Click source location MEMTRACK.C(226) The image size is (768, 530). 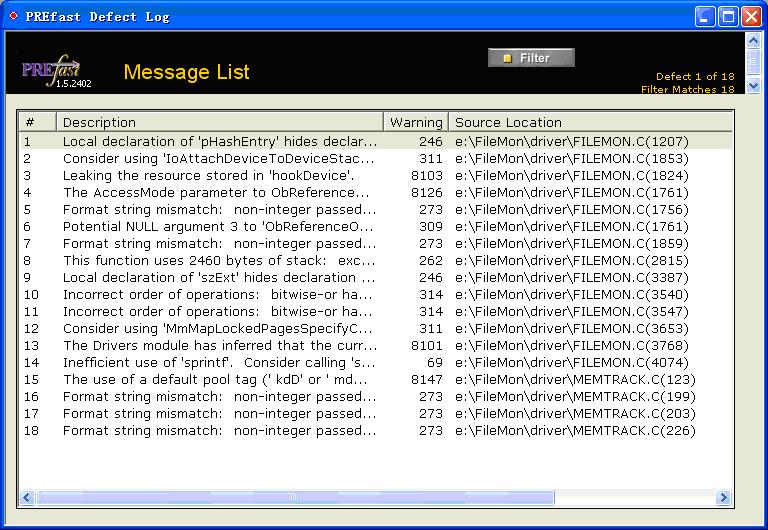tap(576, 431)
